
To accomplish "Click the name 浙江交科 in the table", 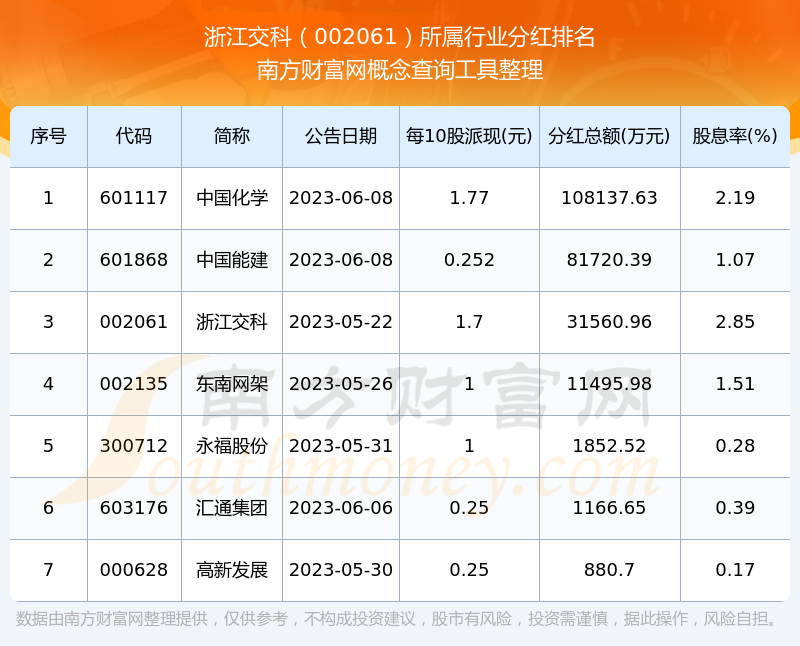I will click(x=232, y=322).
